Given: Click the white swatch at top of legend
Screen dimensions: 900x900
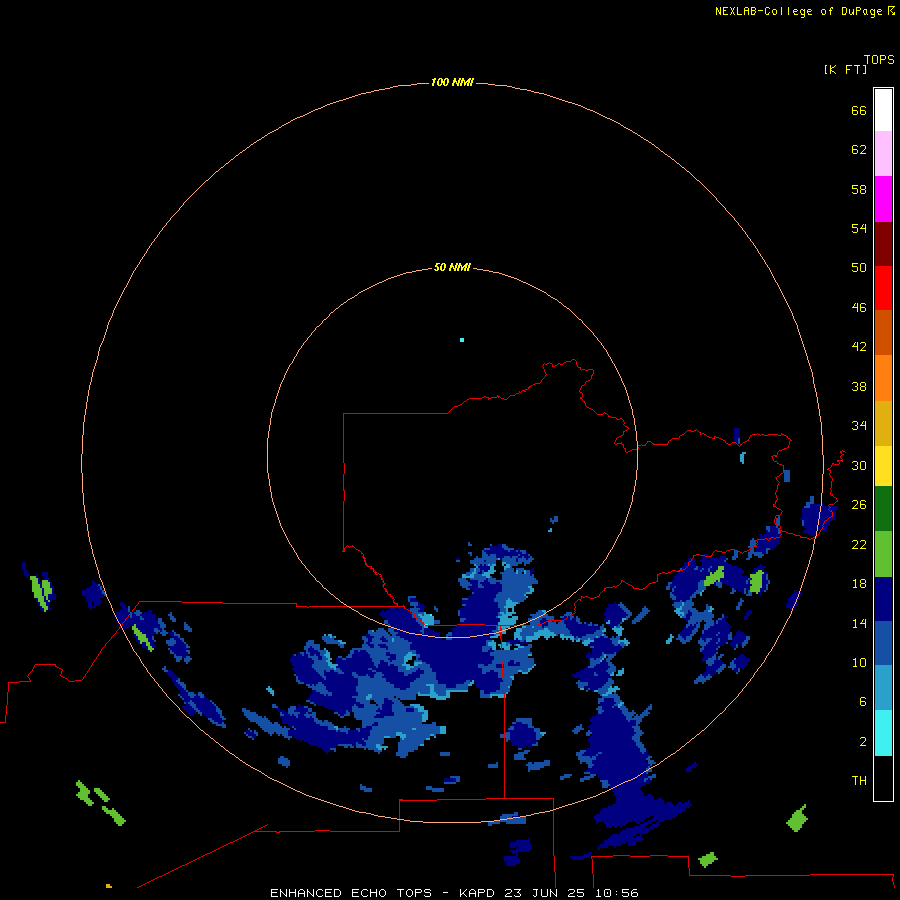Looking at the screenshot, I should click(883, 110).
